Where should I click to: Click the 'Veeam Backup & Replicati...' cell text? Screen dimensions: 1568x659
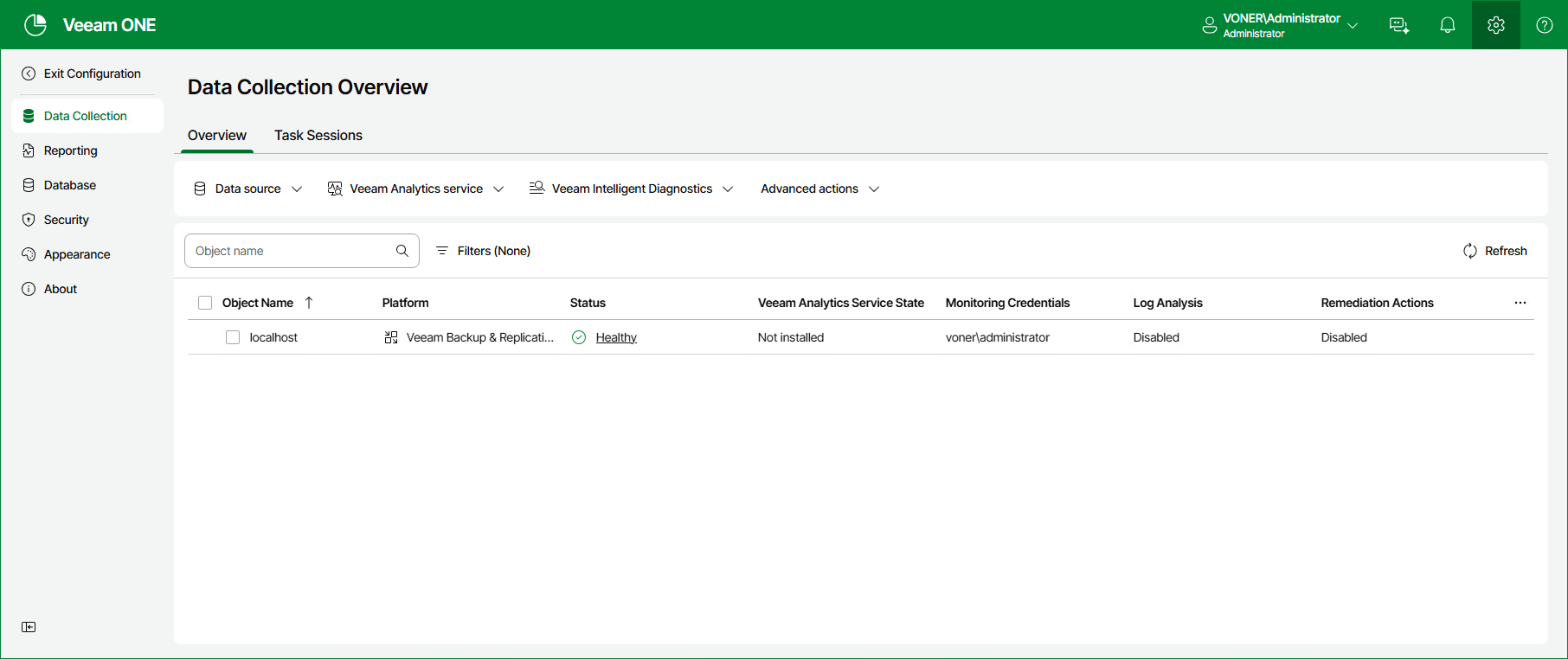480,337
